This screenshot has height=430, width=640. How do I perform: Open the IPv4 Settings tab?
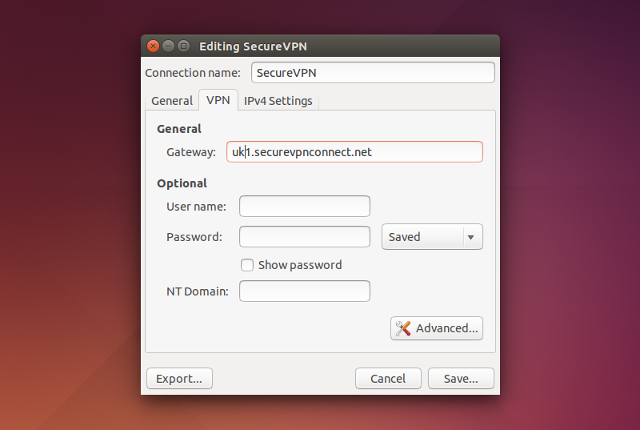click(278, 101)
